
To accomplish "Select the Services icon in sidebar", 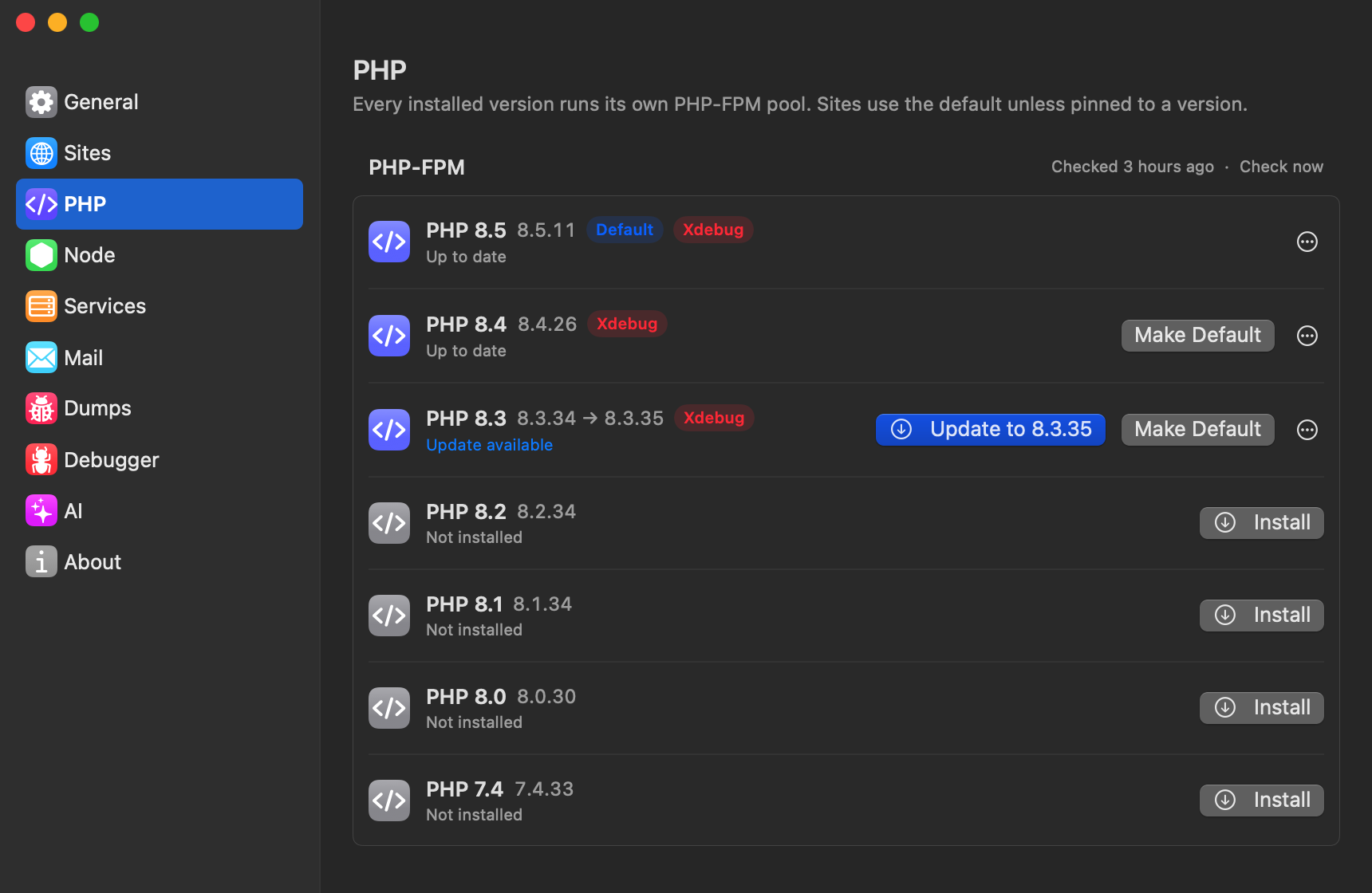I will click(41, 306).
